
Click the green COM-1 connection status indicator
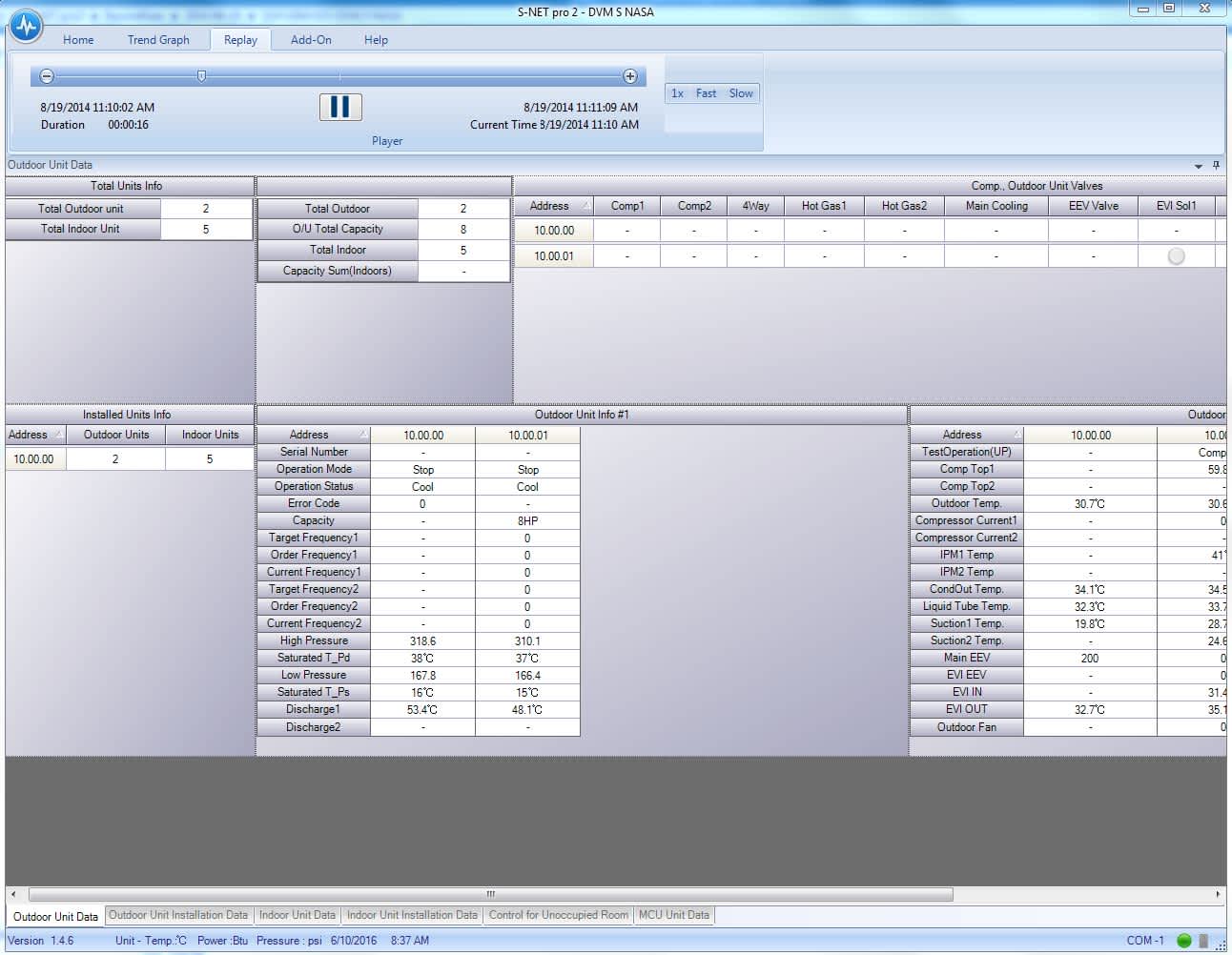(1184, 941)
